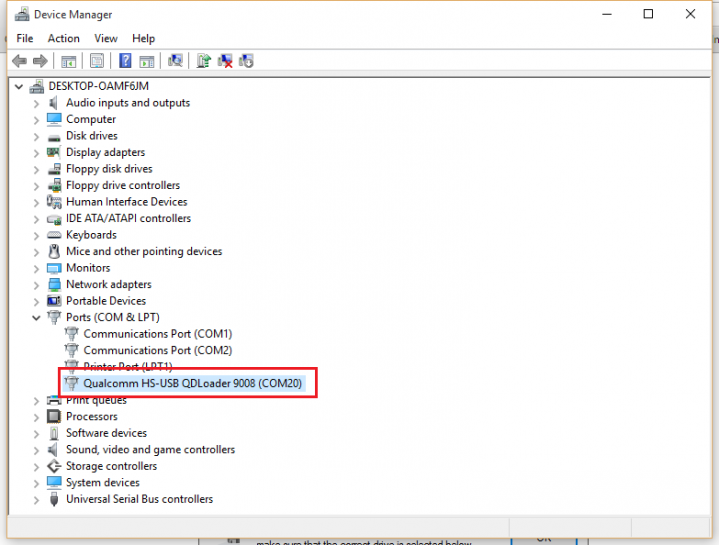Click the Update device driver toolbar icon
The image size is (719, 545).
click(x=204, y=61)
